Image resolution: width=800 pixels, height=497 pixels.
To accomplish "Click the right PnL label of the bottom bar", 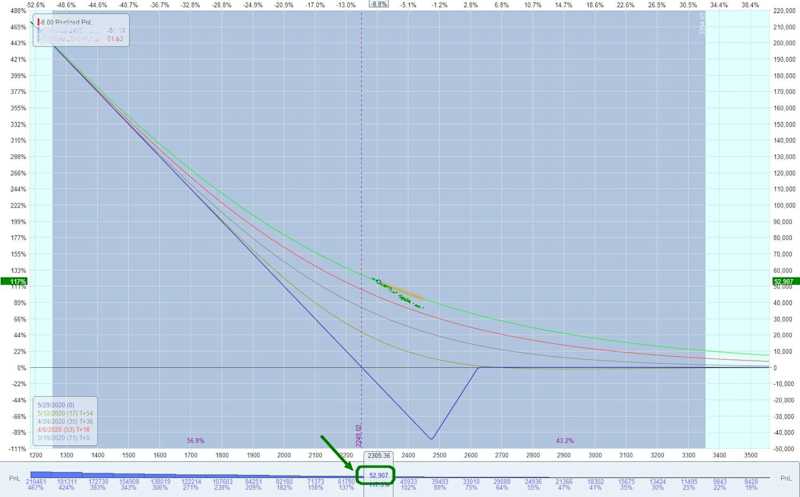I will click(x=786, y=478).
